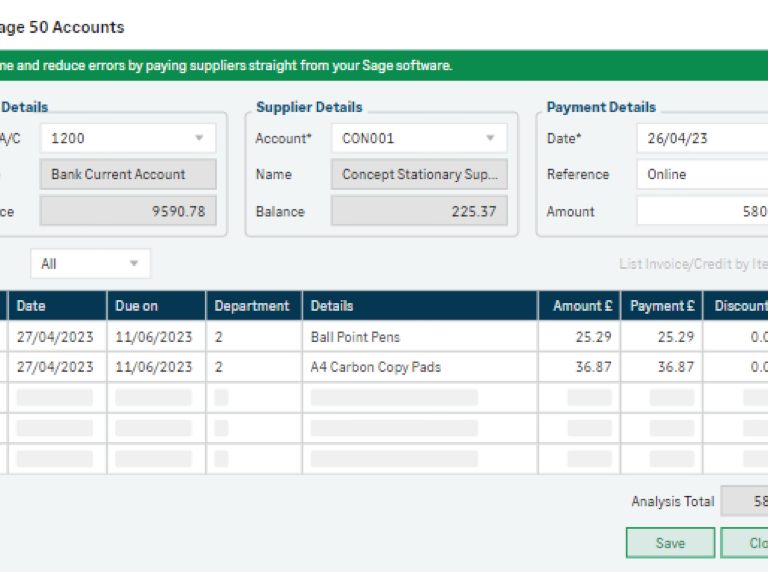Click the 27/04/2023 date in Ball Point Pens row
Screen dimensions: 768x572
pos(57,336)
